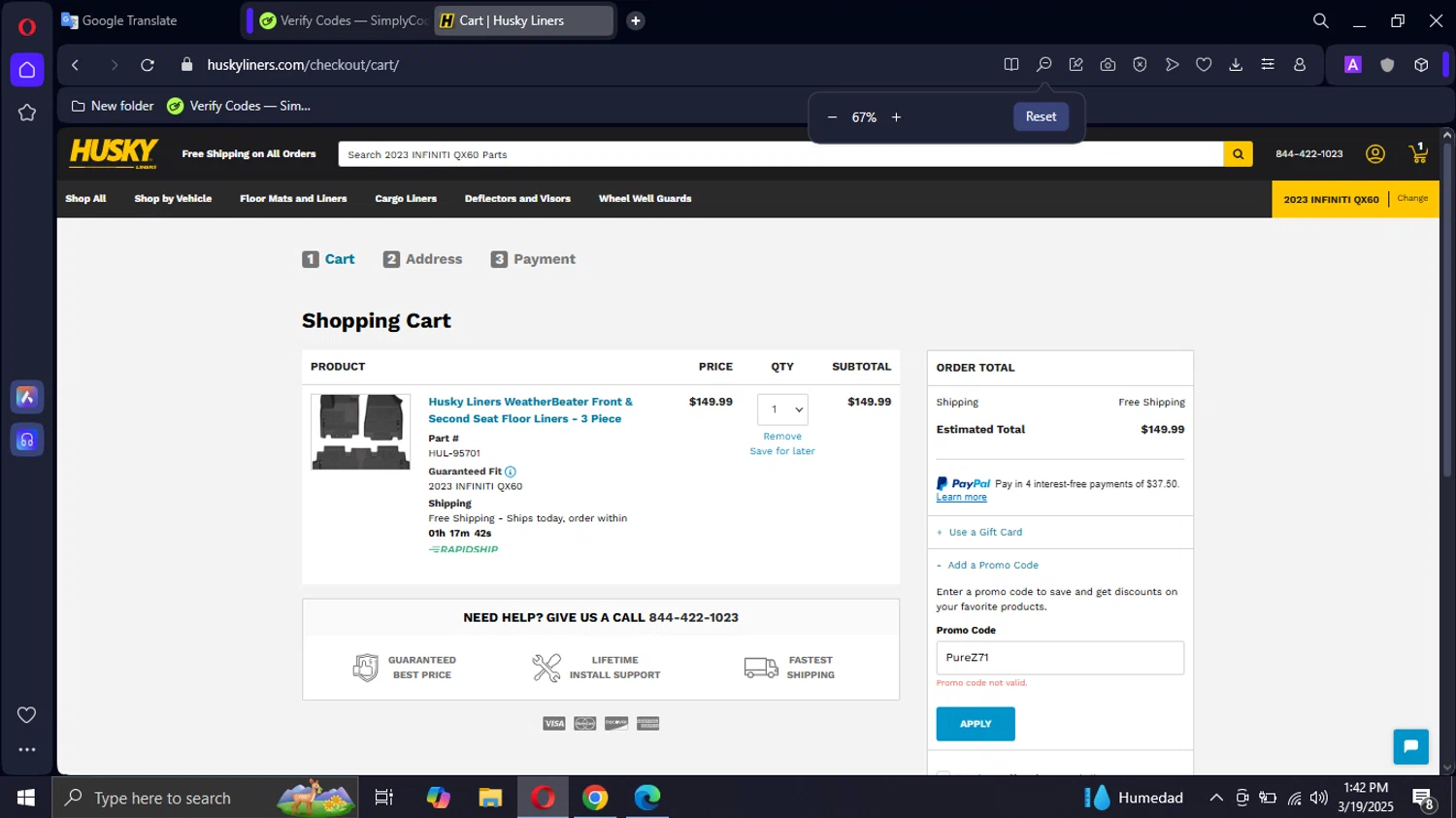Image resolution: width=1456 pixels, height=818 pixels.
Task: Select Cart Husky Liners tab
Action: click(x=523, y=20)
